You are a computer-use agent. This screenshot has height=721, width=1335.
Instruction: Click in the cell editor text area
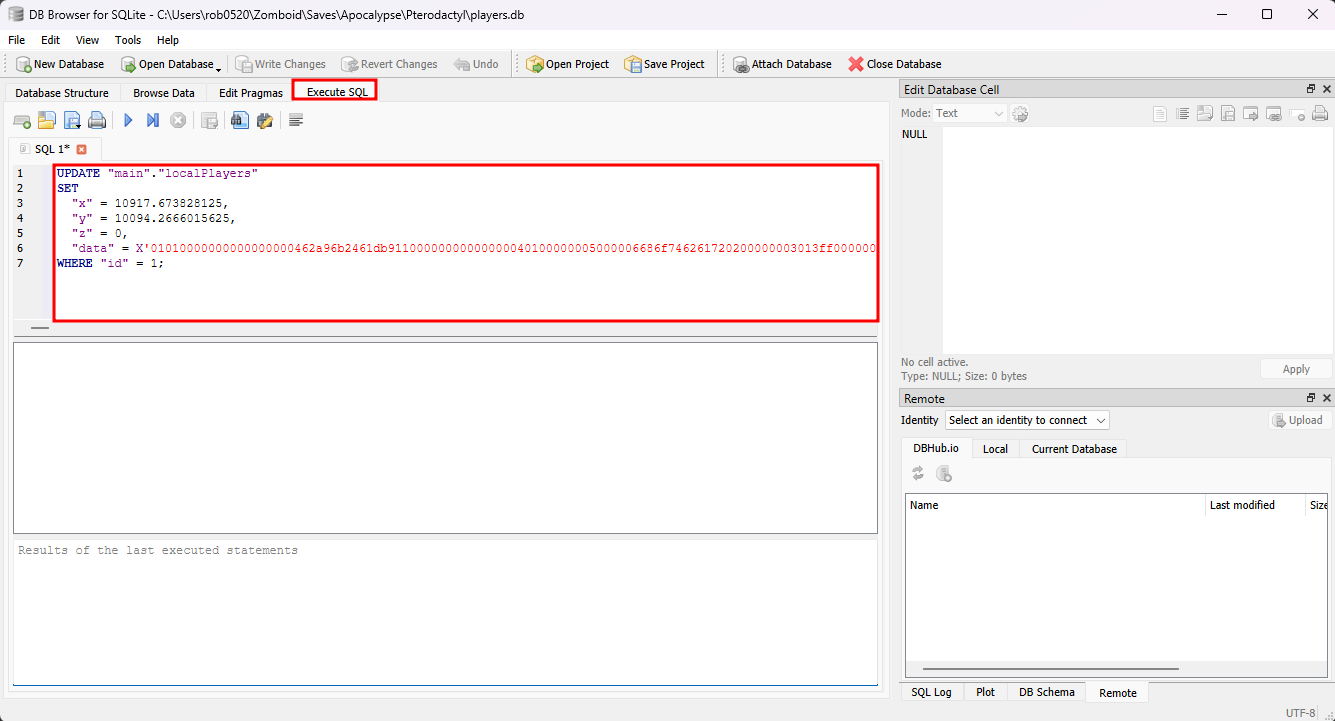(1138, 240)
